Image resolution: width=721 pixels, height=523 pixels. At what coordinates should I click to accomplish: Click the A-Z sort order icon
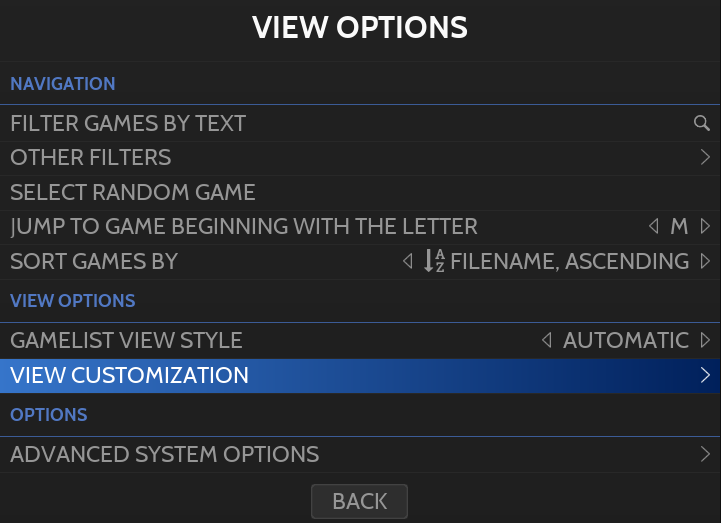tap(434, 261)
